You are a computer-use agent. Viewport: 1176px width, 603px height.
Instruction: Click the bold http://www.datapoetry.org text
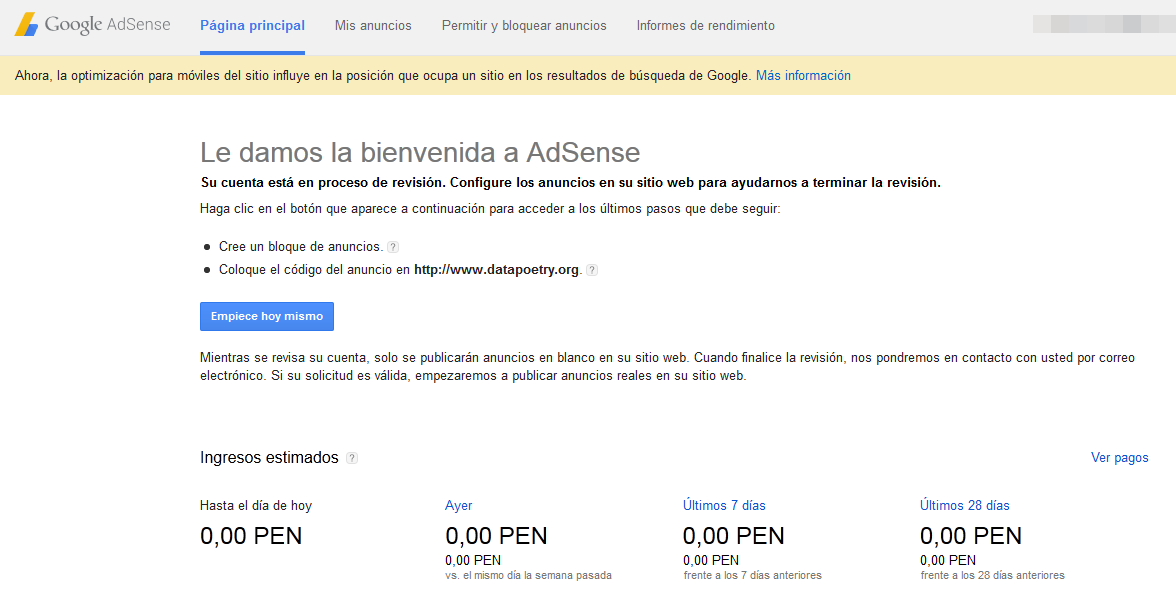496,269
